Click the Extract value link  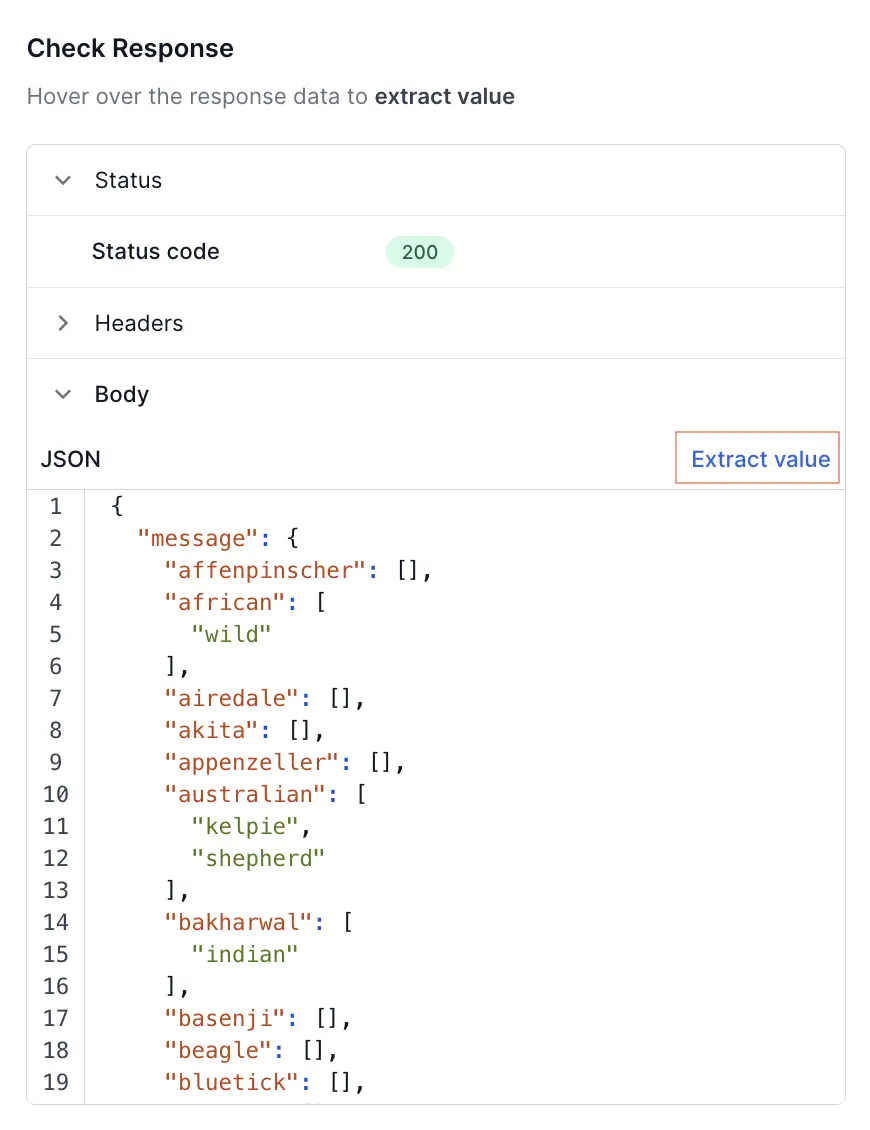[760, 459]
